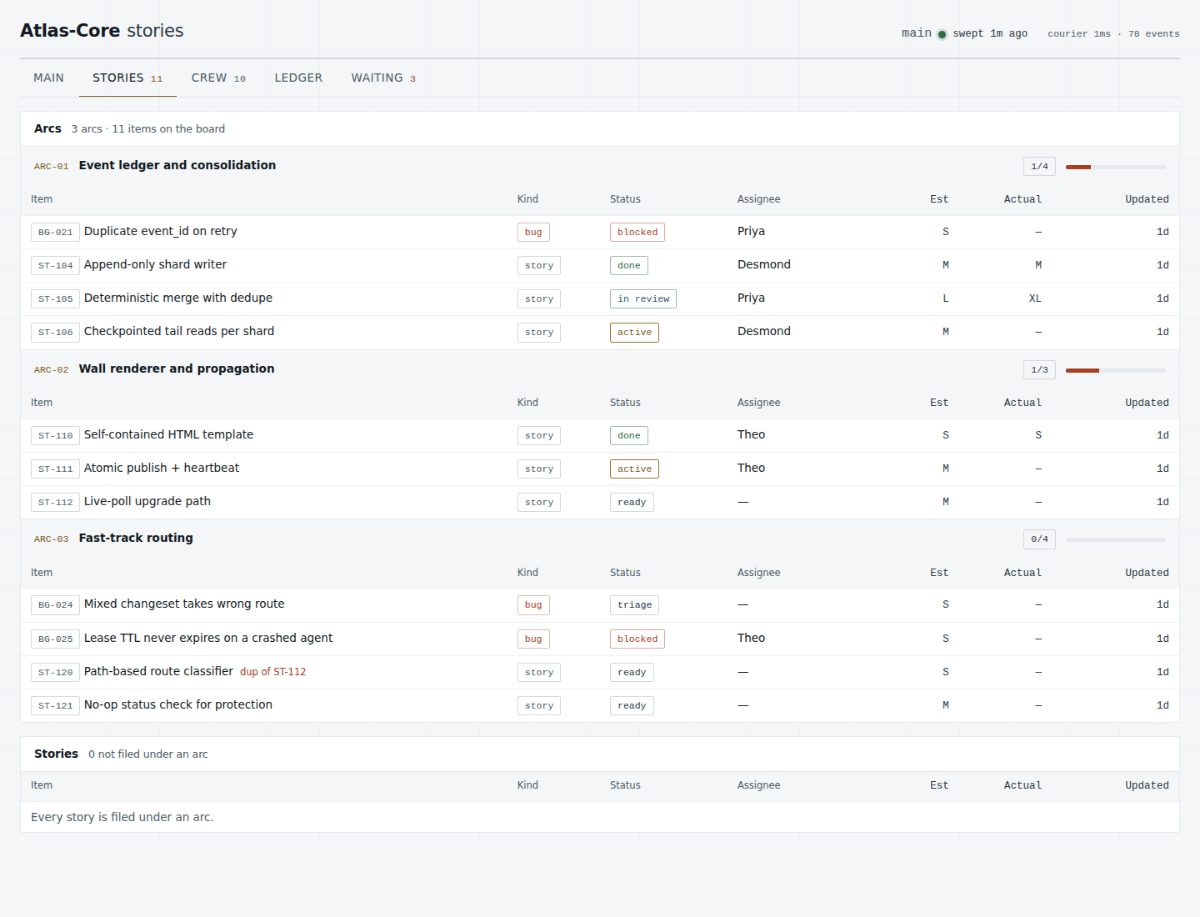The height and width of the screenshot is (917, 1200).
Task: Click the blocked status on BG-025
Action: click(x=637, y=639)
